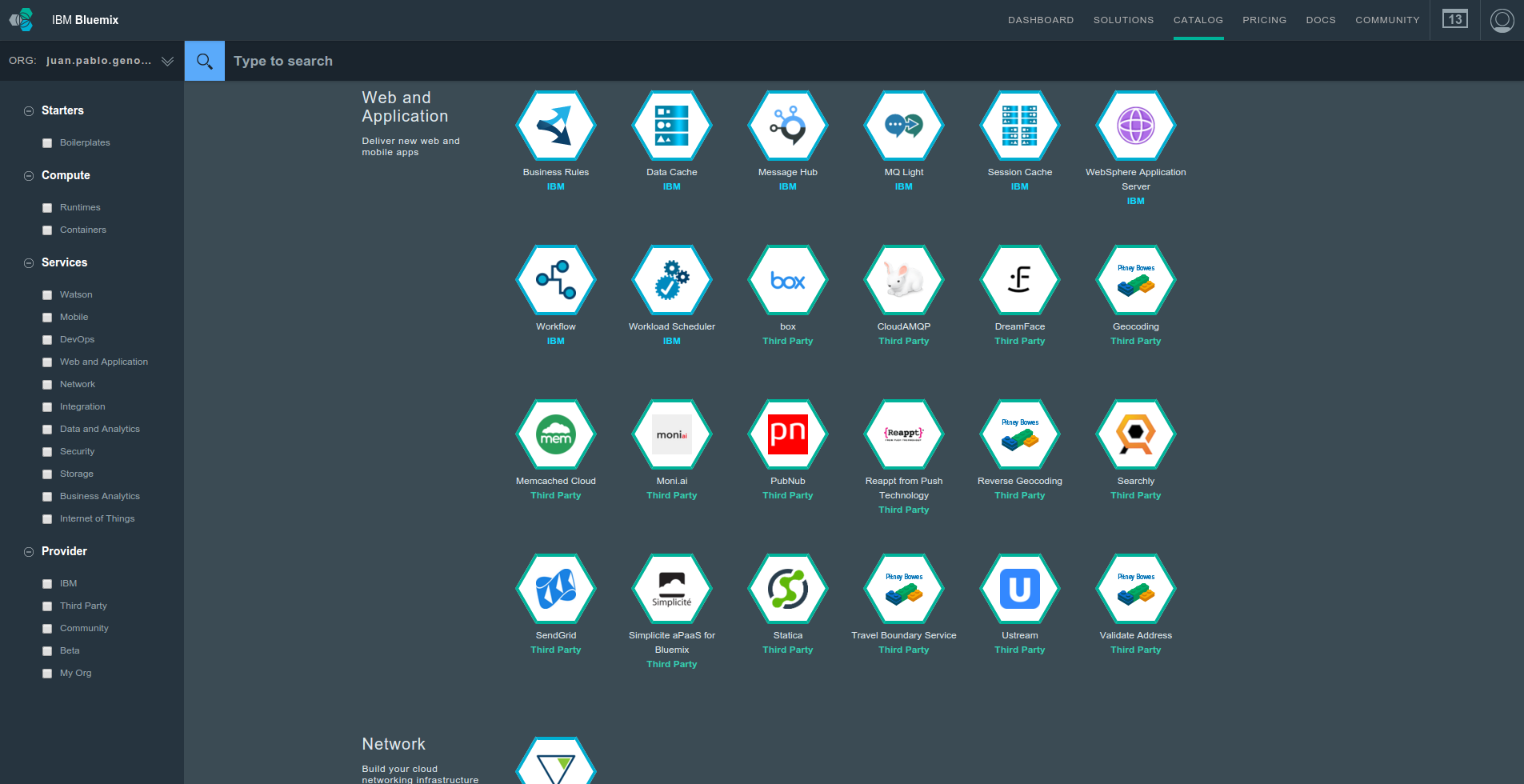Open the Travel Boundary Service icon

point(904,589)
